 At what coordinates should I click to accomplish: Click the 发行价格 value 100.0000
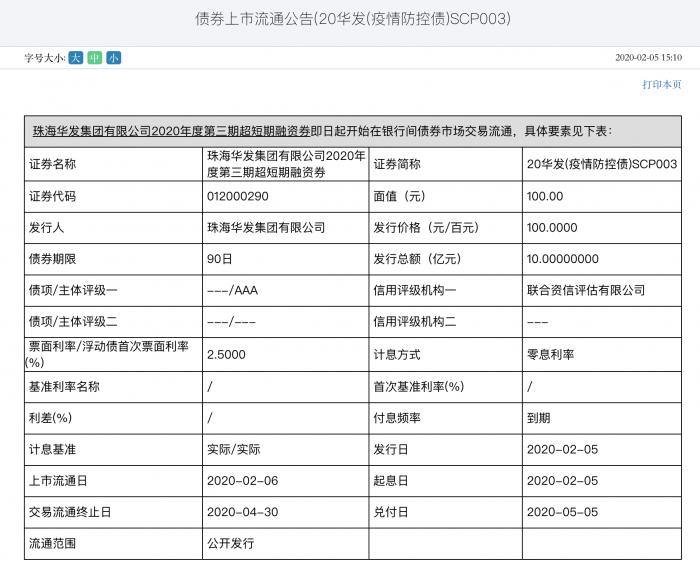pos(552,228)
